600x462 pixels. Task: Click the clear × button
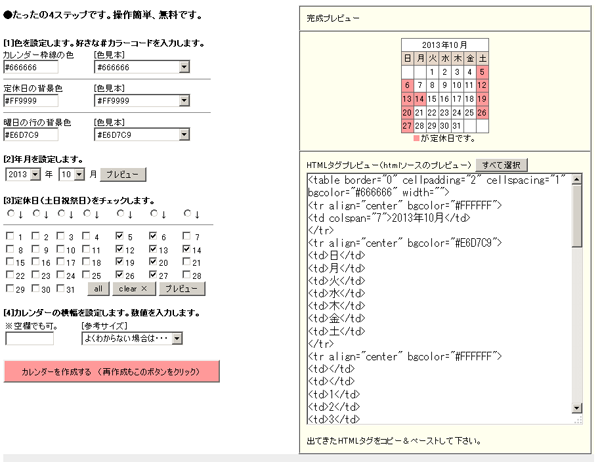134,289
